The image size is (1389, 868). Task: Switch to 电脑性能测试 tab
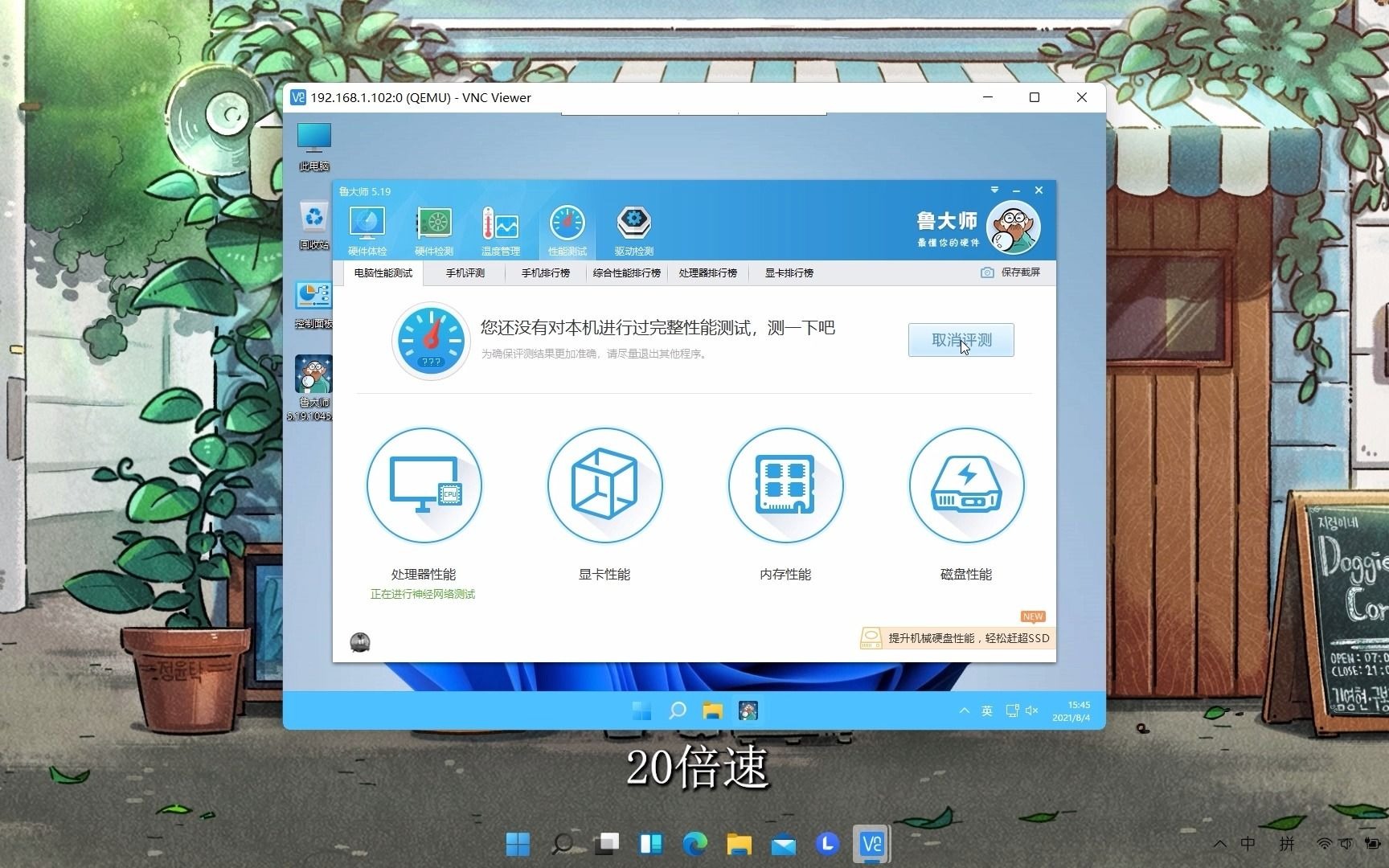(383, 273)
